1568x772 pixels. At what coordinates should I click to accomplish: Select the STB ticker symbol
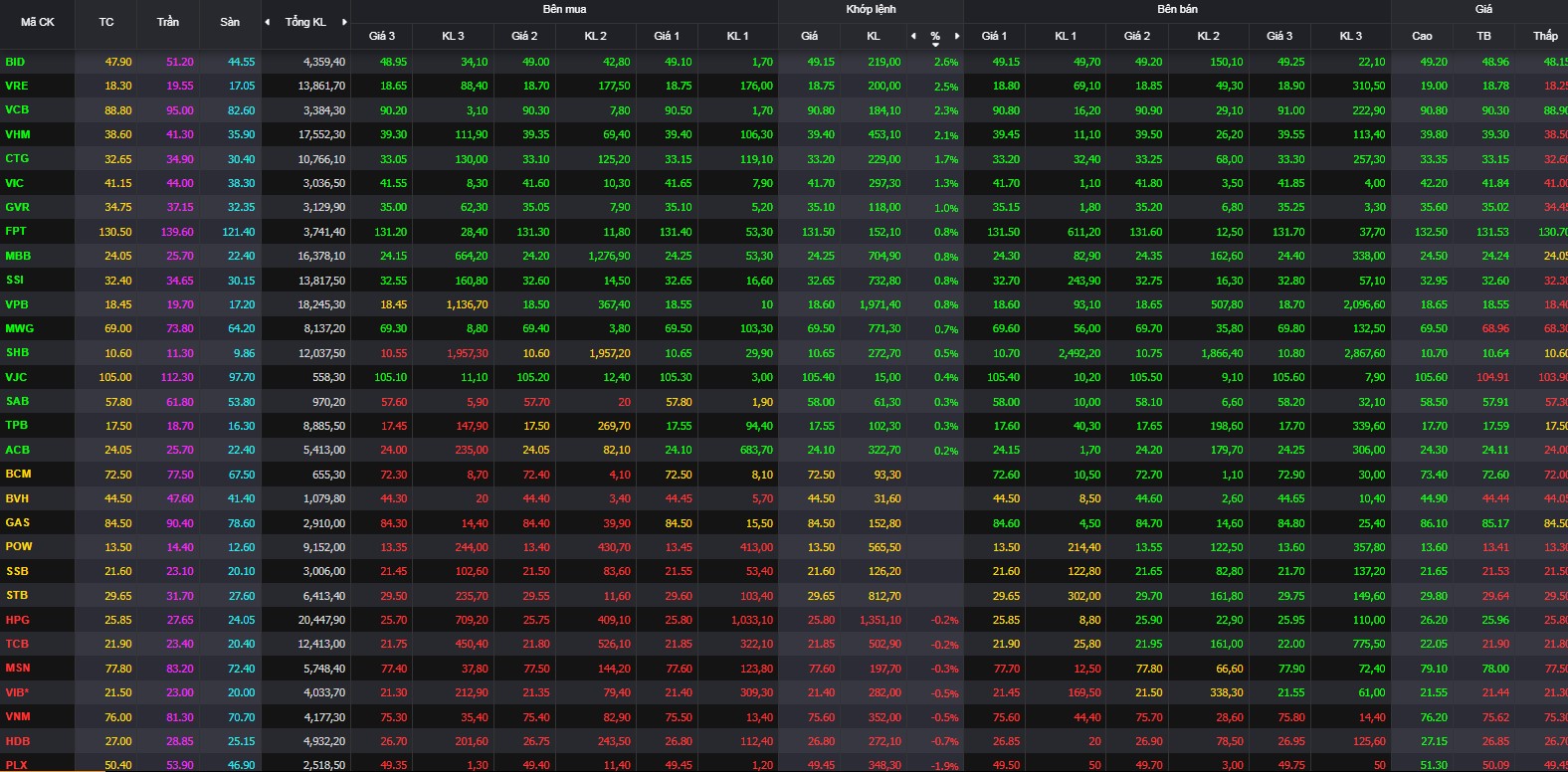[x=17, y=595]
